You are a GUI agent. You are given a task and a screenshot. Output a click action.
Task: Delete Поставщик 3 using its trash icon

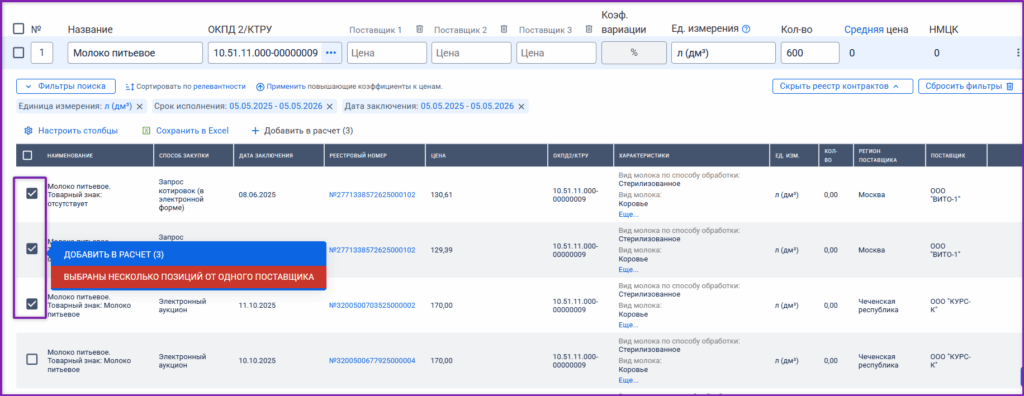[588, 29]
